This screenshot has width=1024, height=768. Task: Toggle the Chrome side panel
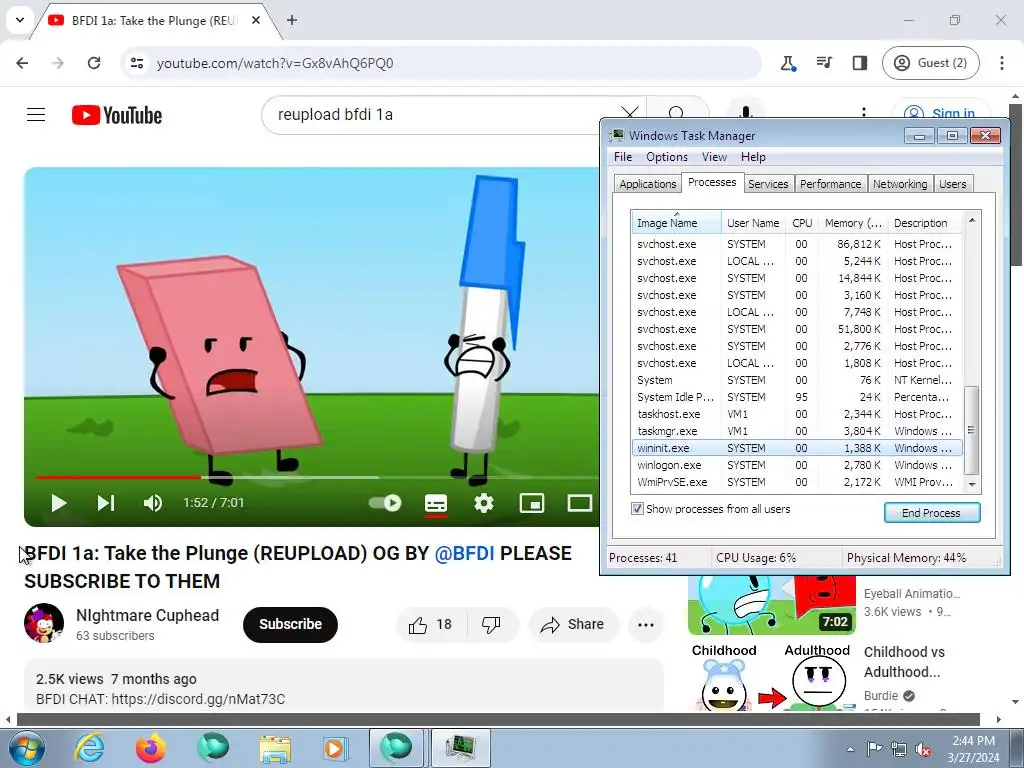[x=859, y=63]
